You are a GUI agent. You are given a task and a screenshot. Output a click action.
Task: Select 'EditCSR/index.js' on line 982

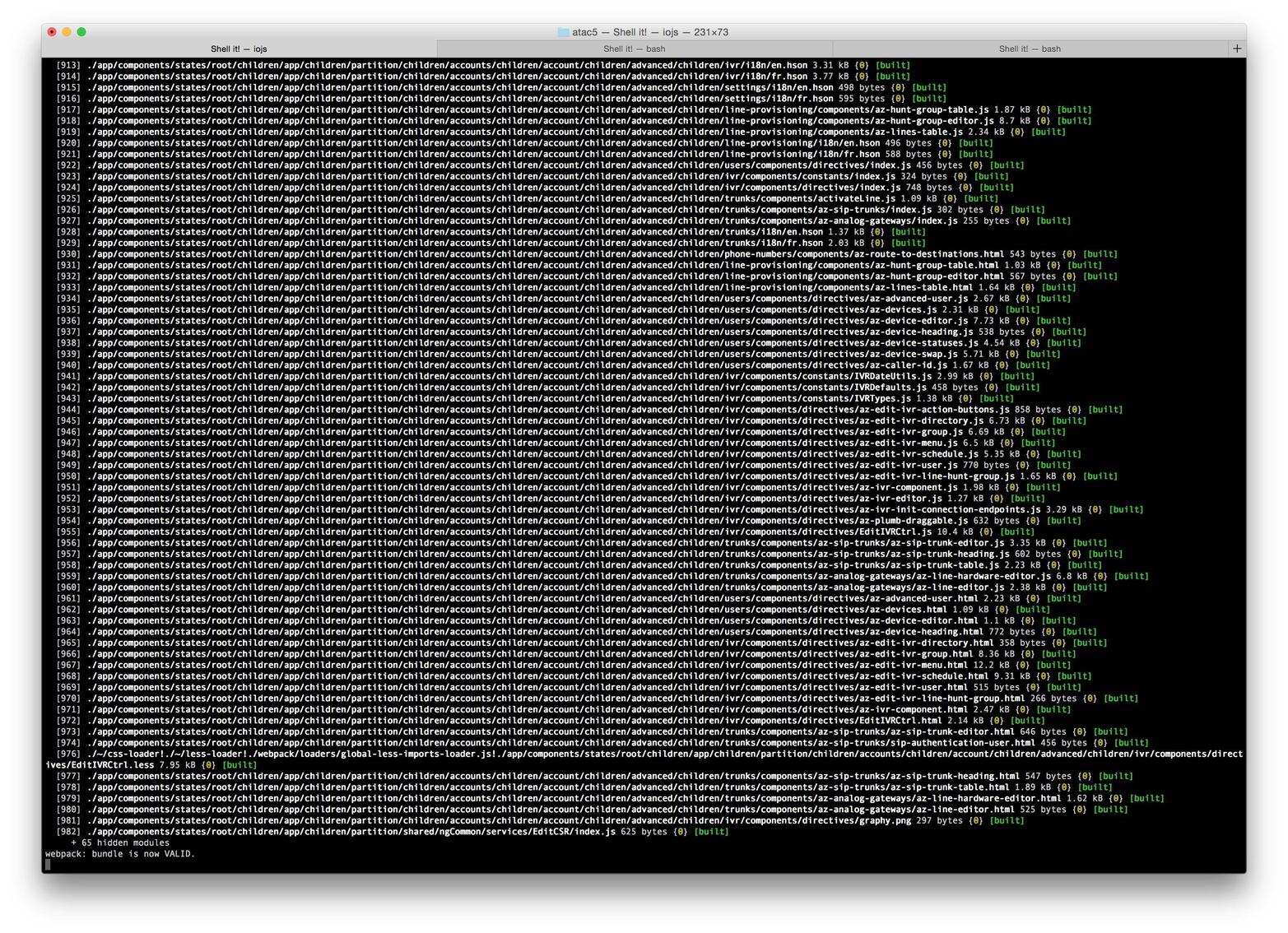574,831
